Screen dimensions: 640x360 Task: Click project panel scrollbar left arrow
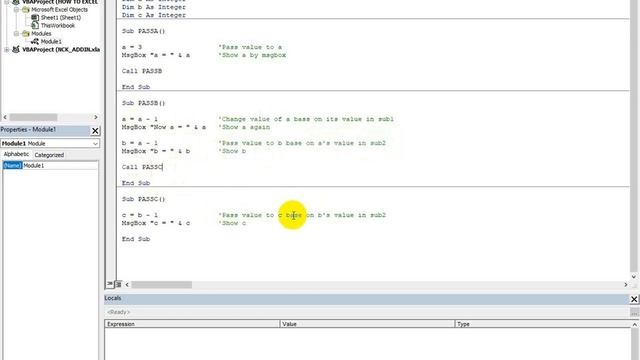(x=5, y=117)
